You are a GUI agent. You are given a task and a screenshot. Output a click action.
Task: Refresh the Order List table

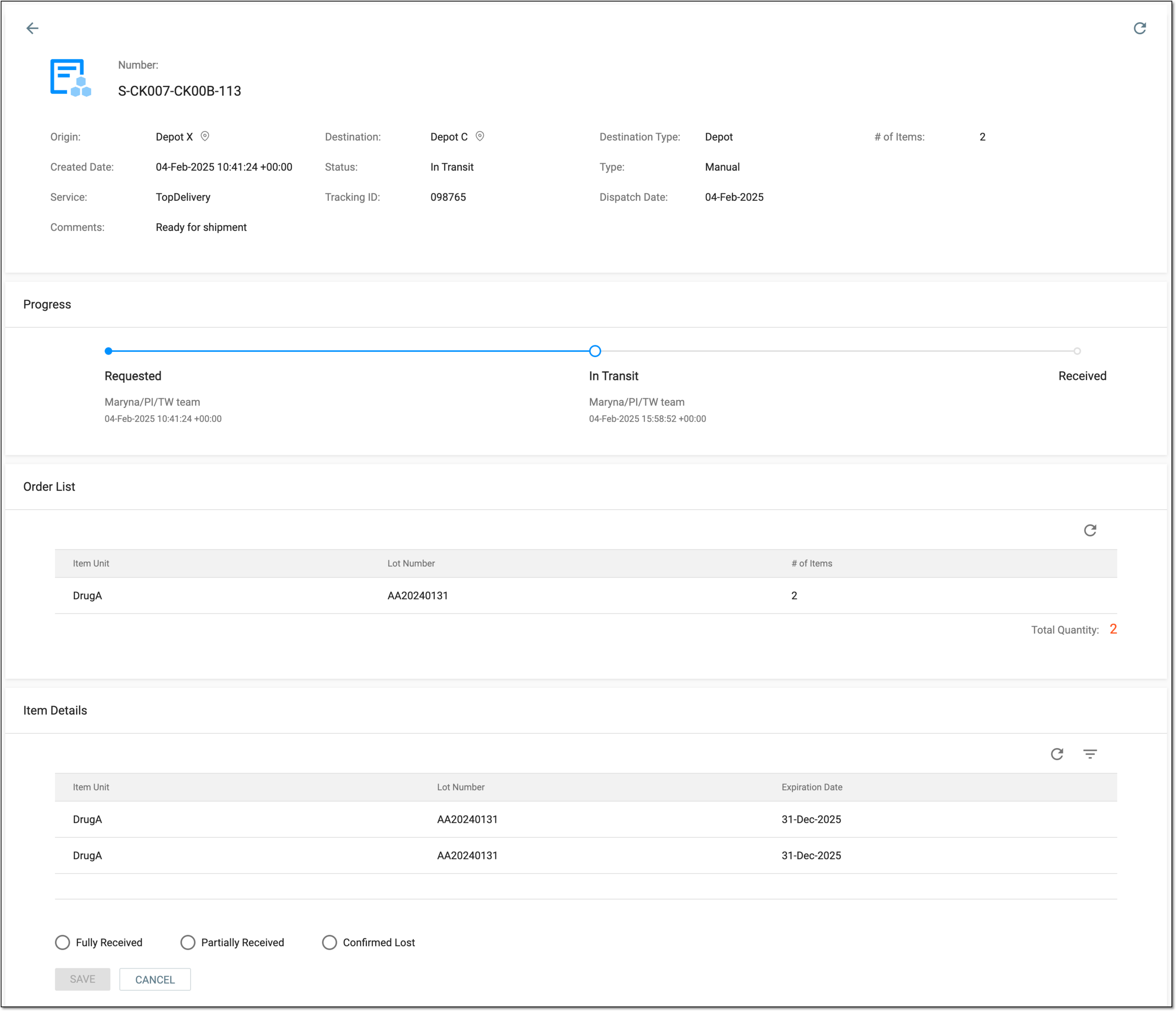tap(1090, 530)
